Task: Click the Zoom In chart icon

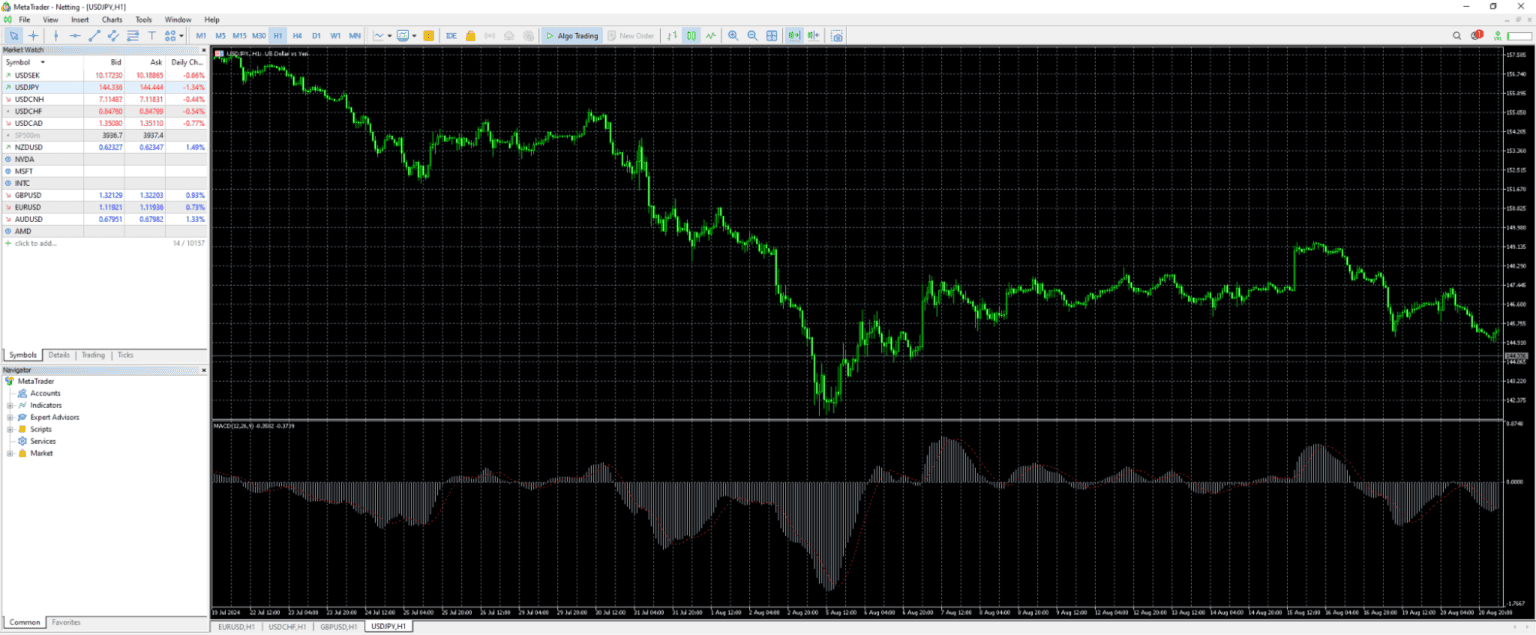Action: [x=734, y=35]
